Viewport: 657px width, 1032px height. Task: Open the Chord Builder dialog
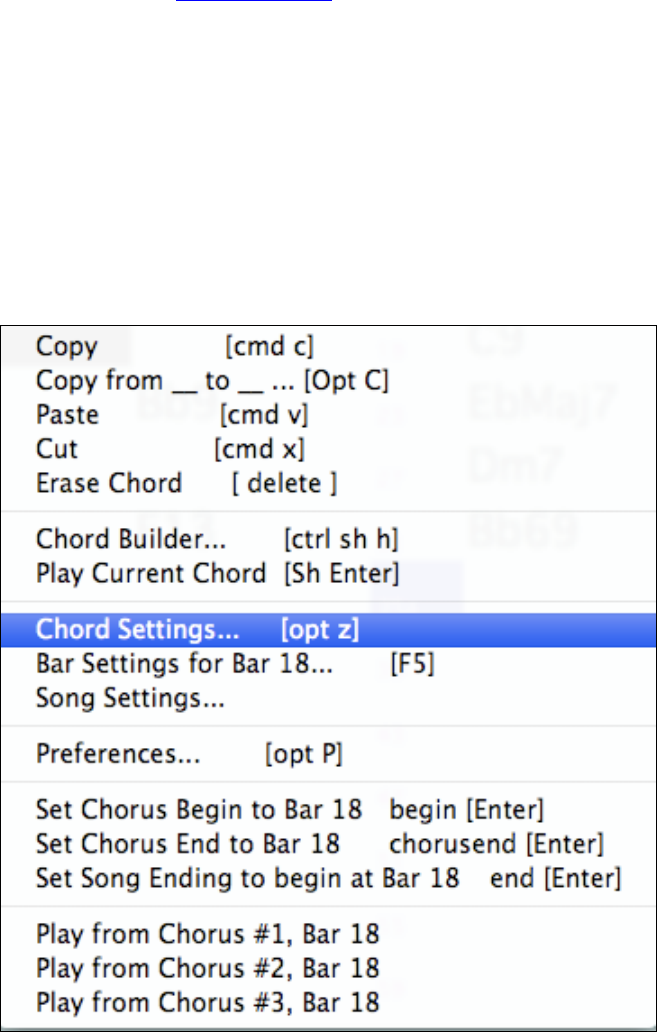[131, 540]
